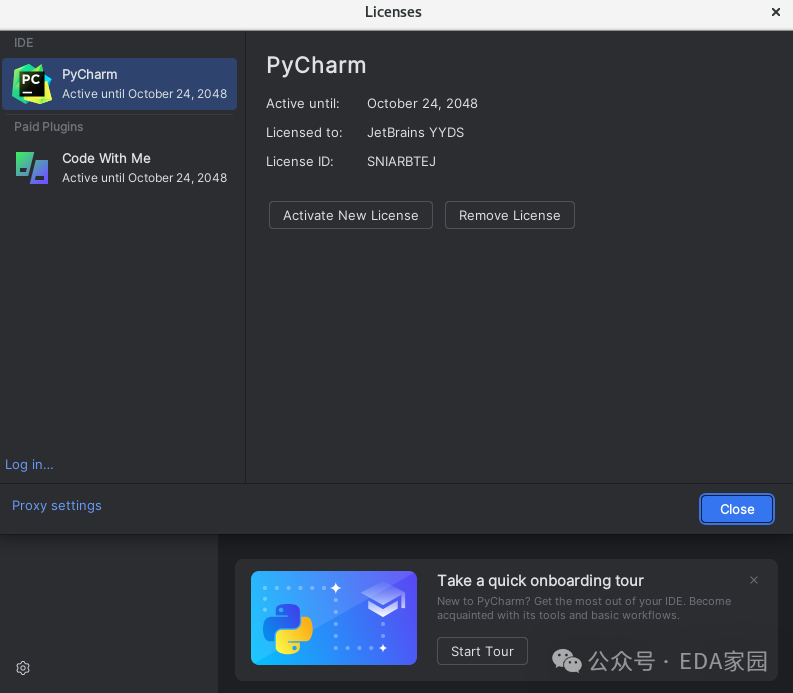This screenshot has height=693, width=793.
Task: Click Remove License button
Action: pos(509,215)
